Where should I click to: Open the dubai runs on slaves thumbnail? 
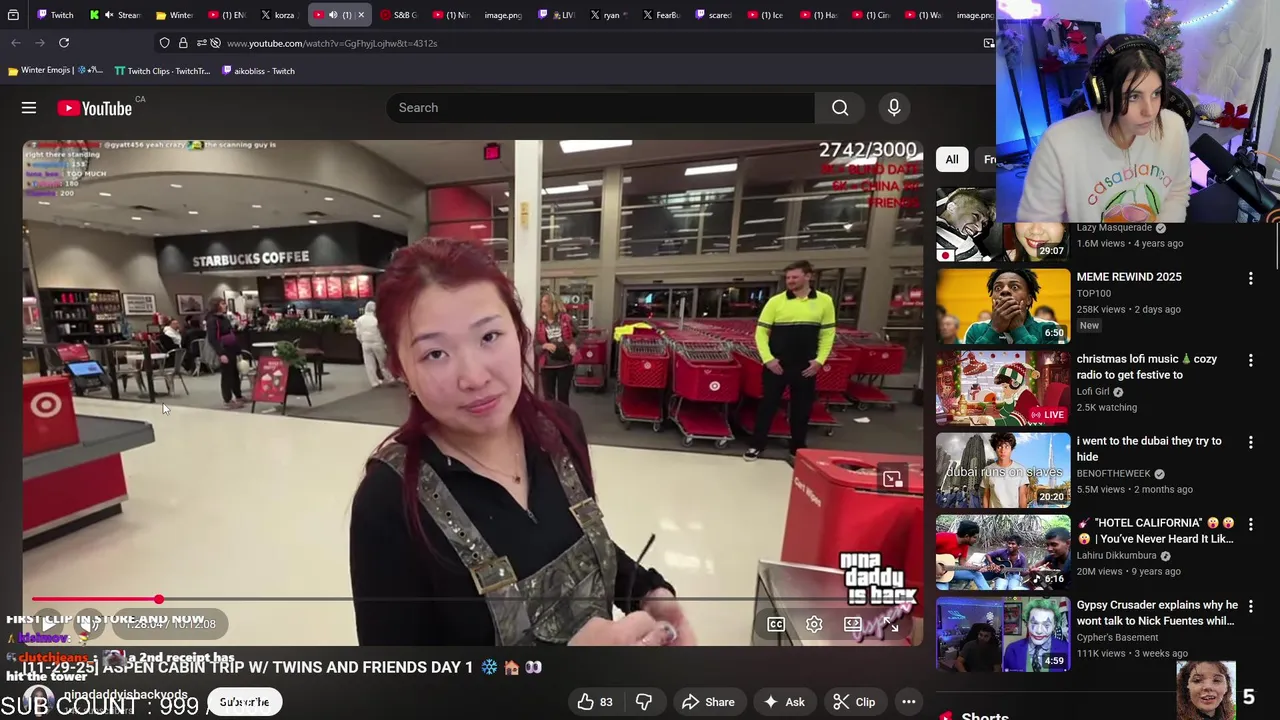[x=1003, y=470]
